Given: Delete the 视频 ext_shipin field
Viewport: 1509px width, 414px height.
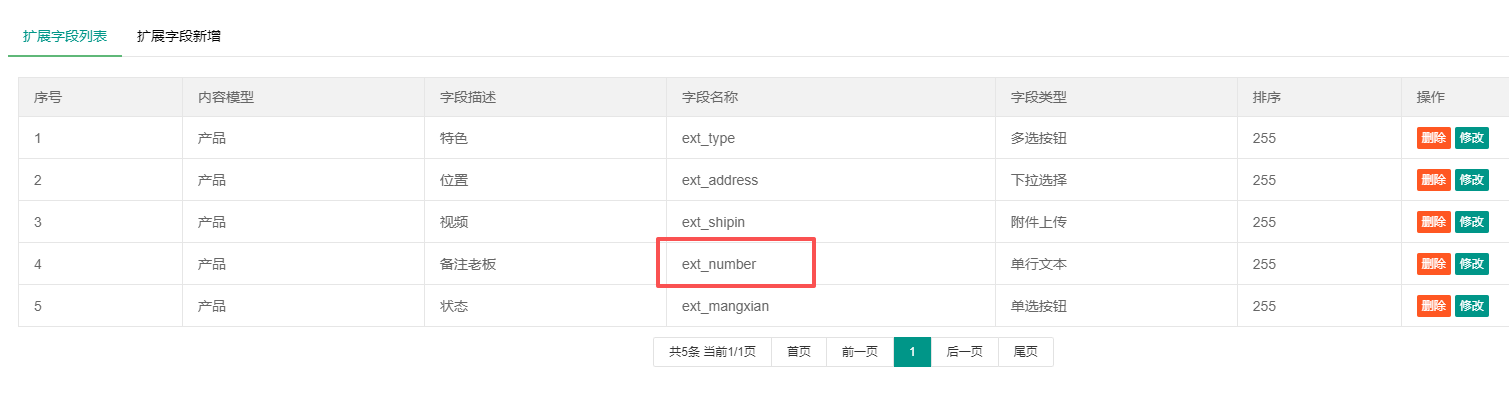Looking at the screenshot, I should pos(1433,222).
